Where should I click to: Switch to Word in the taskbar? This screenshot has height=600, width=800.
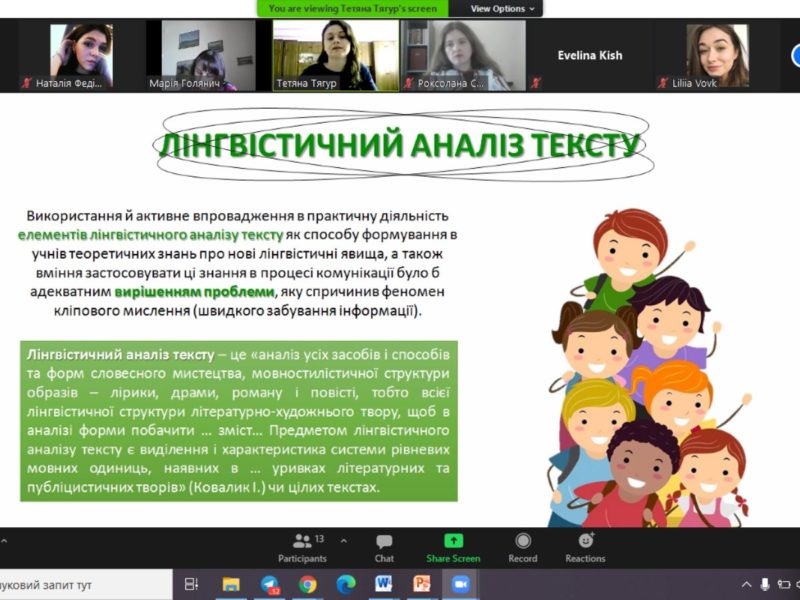(383, 584)
